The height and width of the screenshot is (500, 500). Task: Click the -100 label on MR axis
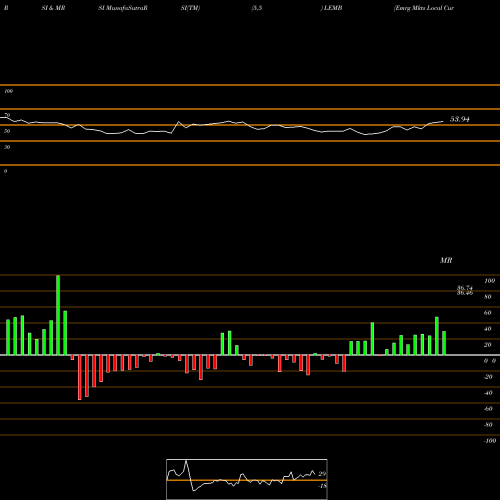coord(490,441)
